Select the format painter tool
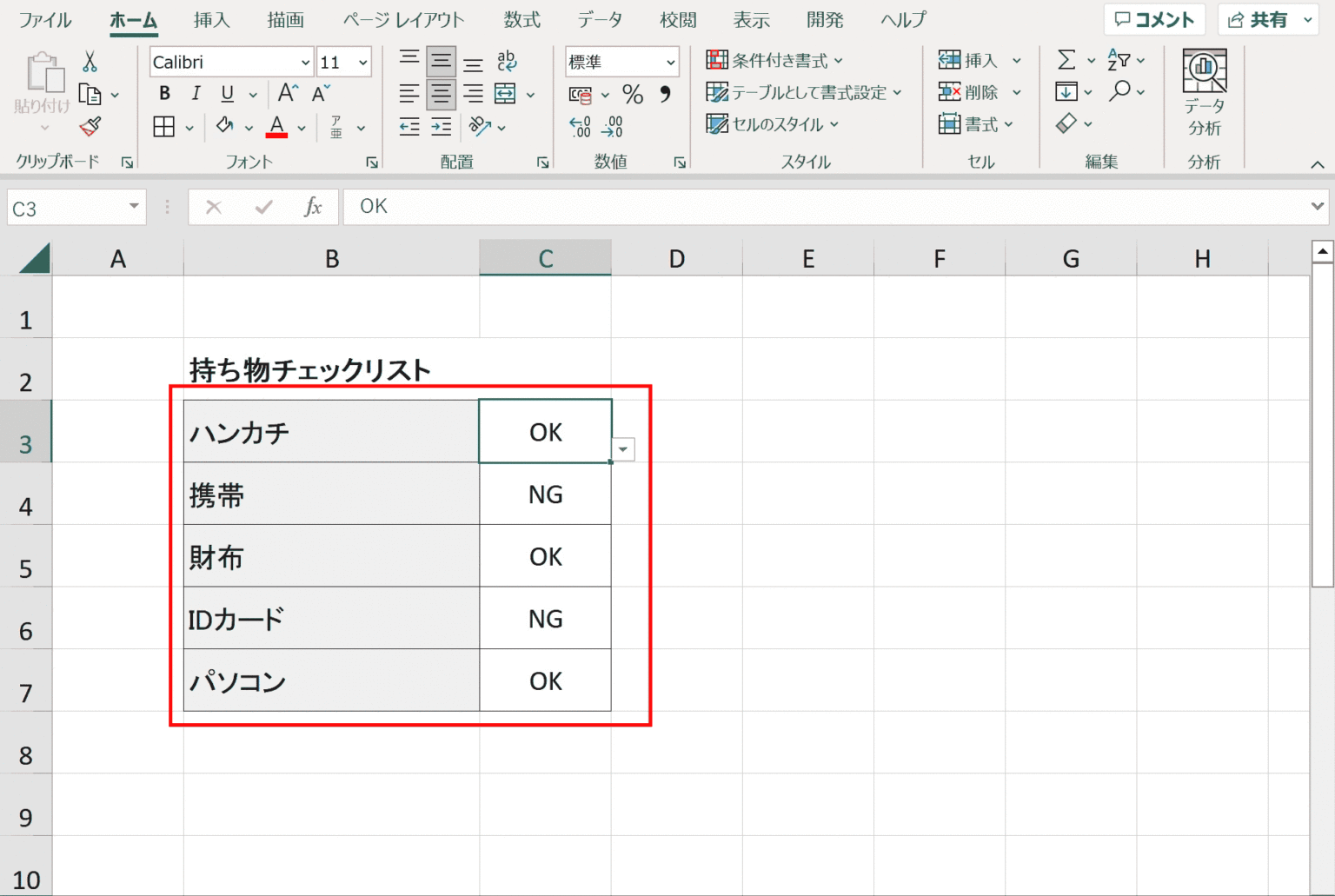The height and width of the screenshot is (896, 1335). [90, 126]
